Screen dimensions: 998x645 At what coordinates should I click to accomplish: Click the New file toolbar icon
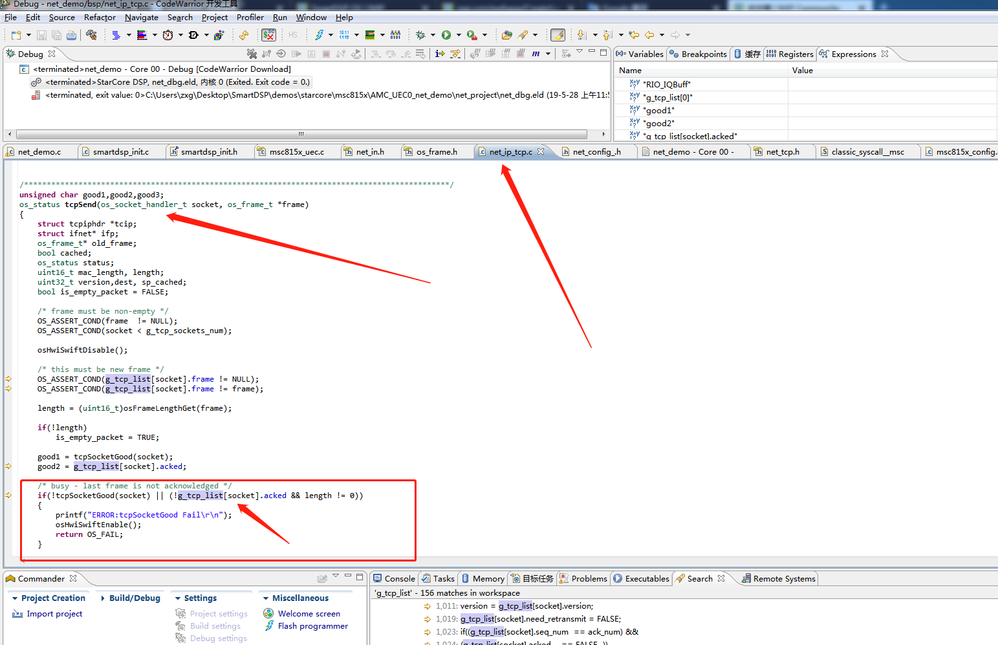click(x=16, y=35)
